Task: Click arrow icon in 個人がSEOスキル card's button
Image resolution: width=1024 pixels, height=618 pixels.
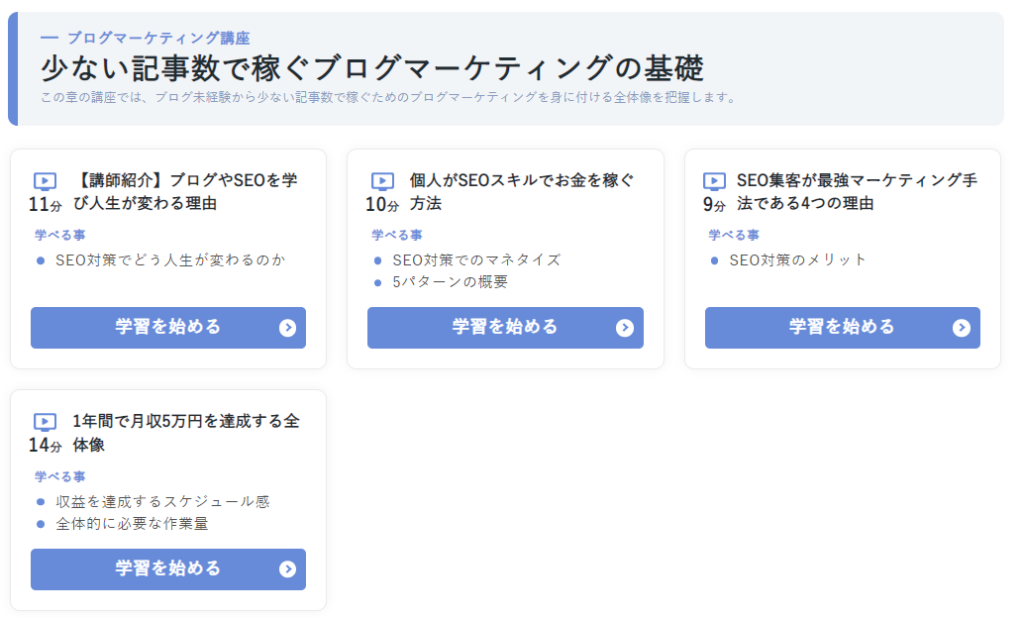Action: tap(625, 328)
